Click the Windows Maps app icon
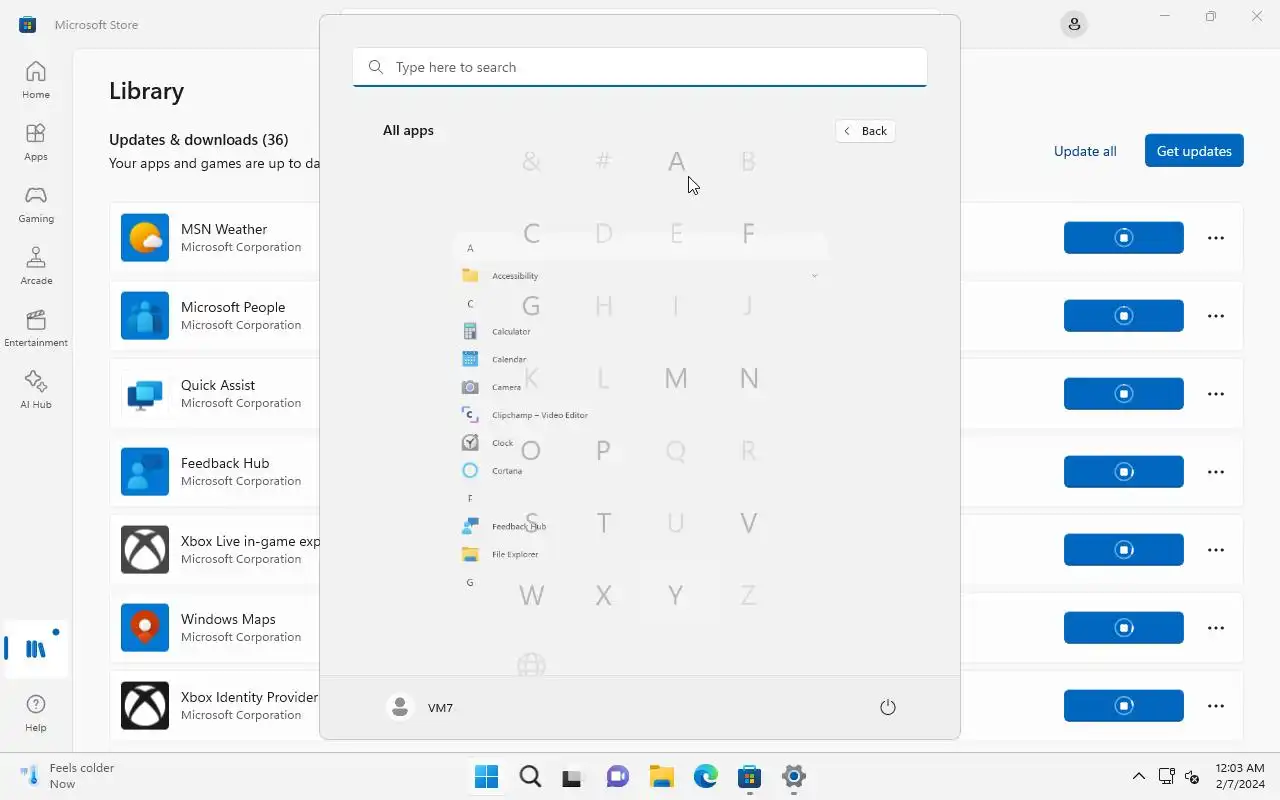Viewport: 1280px width, 800px height. (145, 628)
